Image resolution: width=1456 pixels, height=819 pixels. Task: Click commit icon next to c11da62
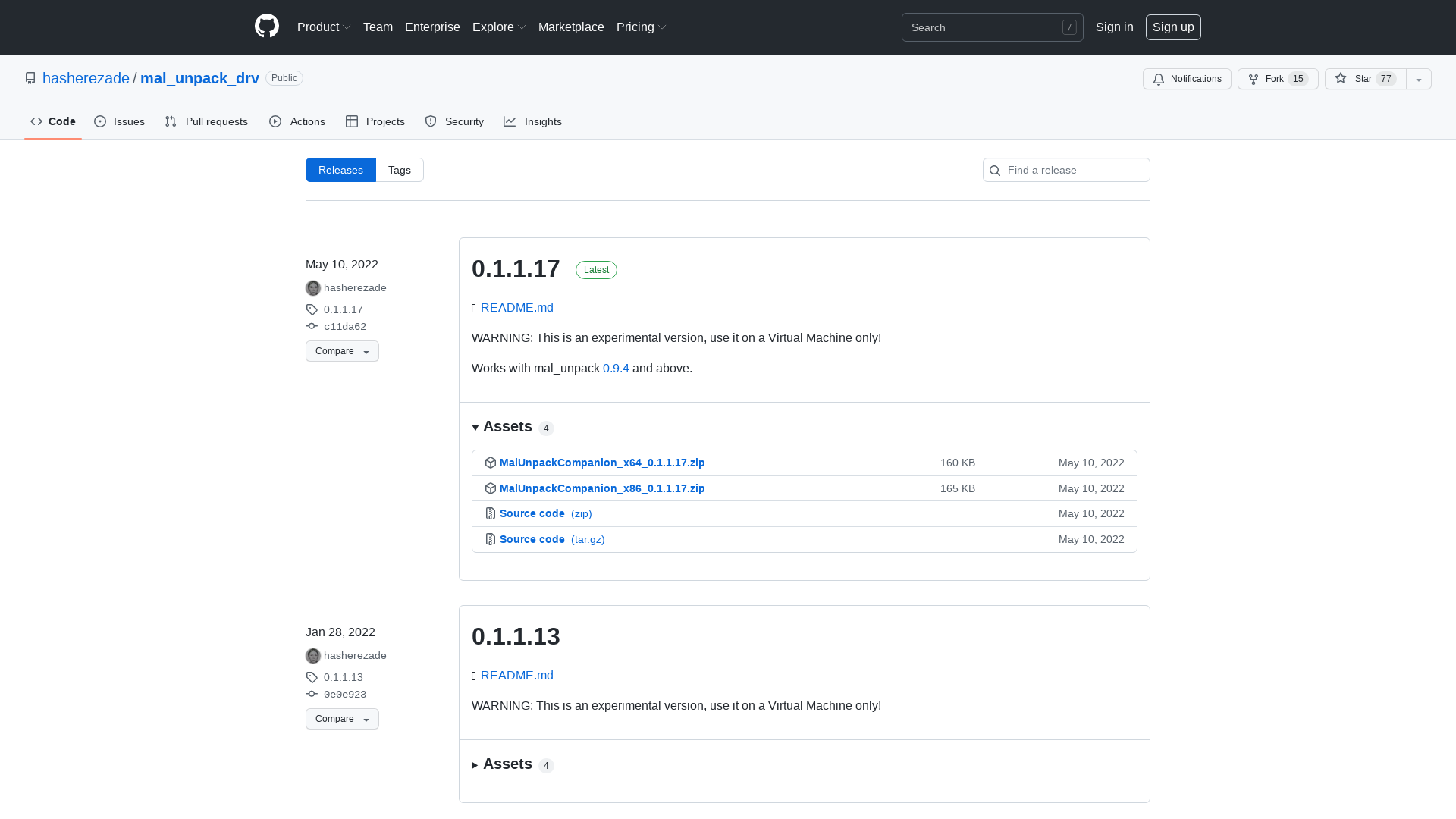(312, 326)
